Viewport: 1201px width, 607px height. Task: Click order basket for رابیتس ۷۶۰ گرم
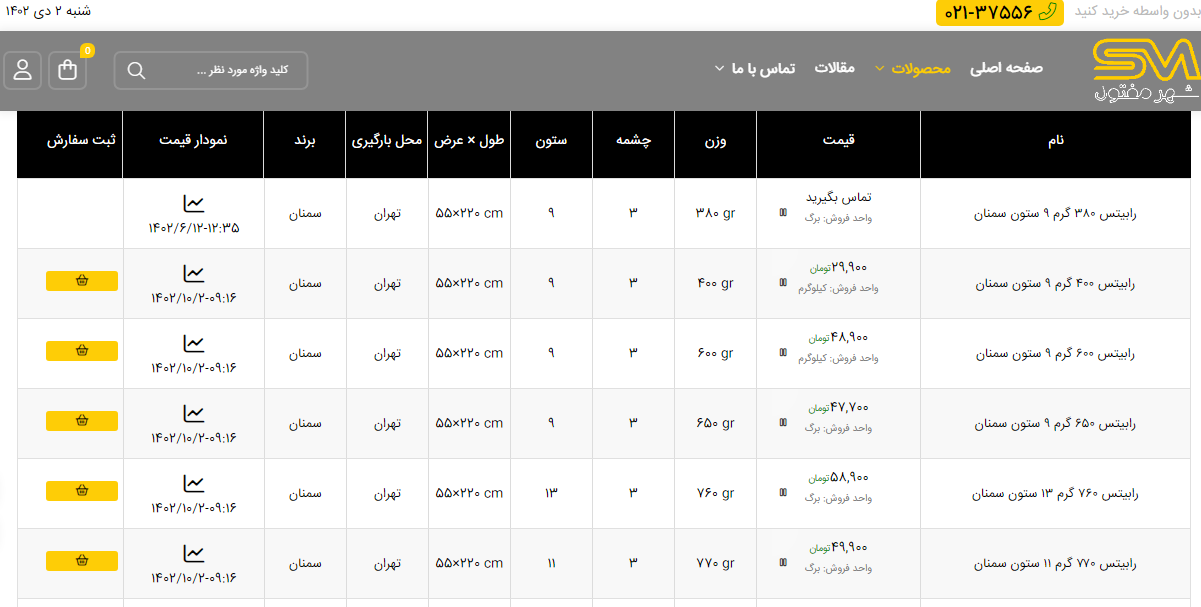tap(82, 491)
